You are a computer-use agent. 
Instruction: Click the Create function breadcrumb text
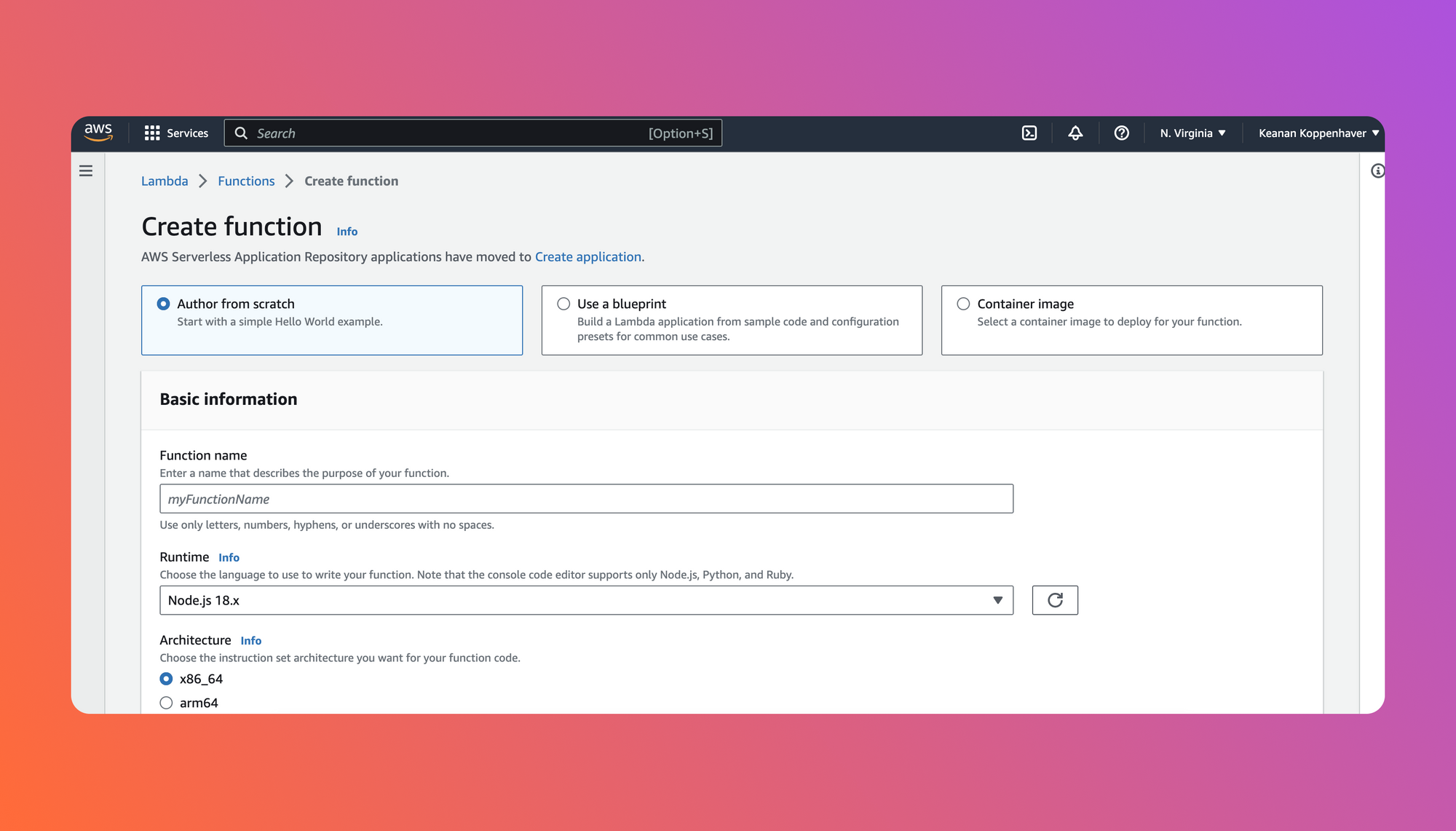(351, 181)
